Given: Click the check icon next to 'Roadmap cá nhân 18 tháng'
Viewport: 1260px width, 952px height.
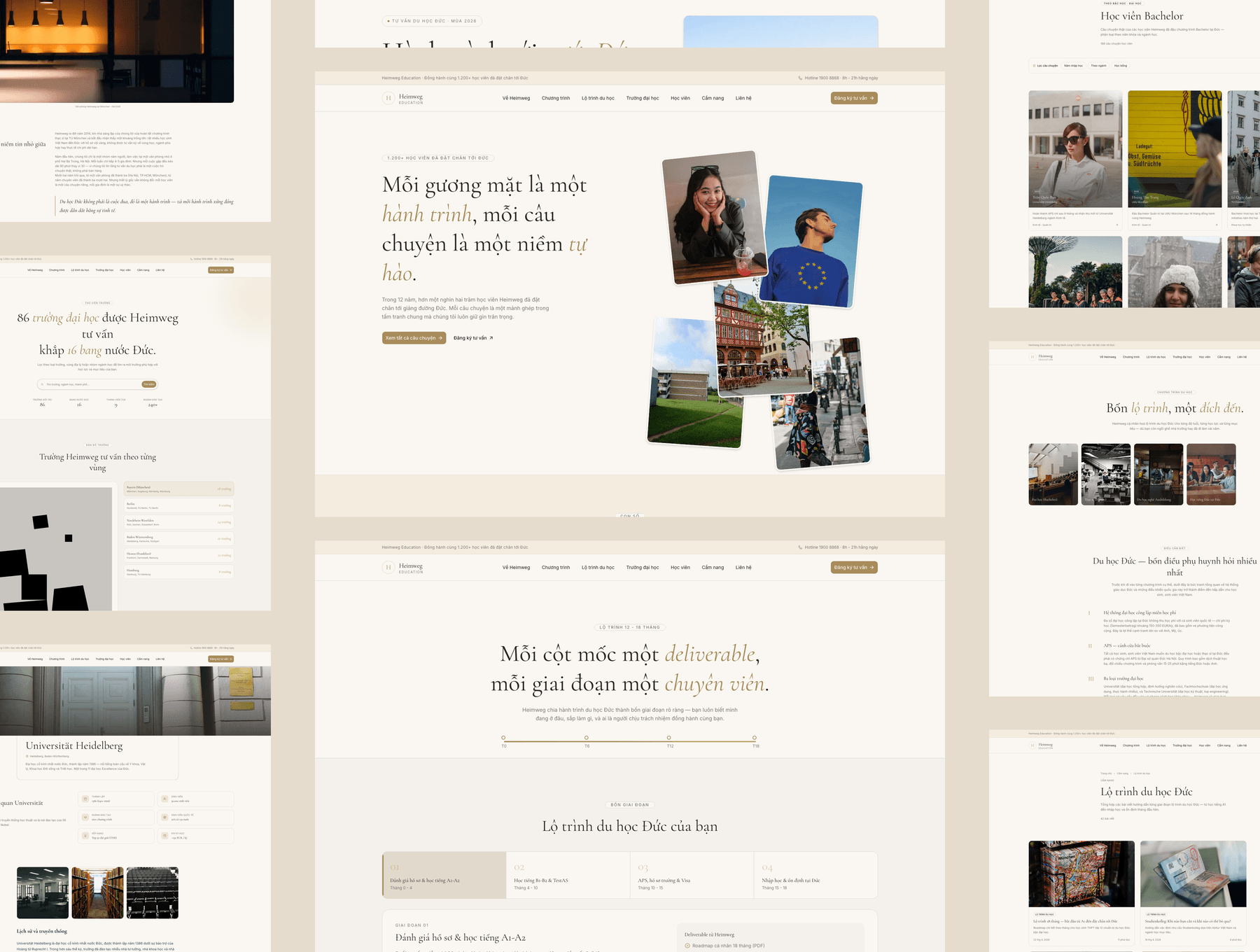Looking at the screenshot, I should click(x=687, y=946).
